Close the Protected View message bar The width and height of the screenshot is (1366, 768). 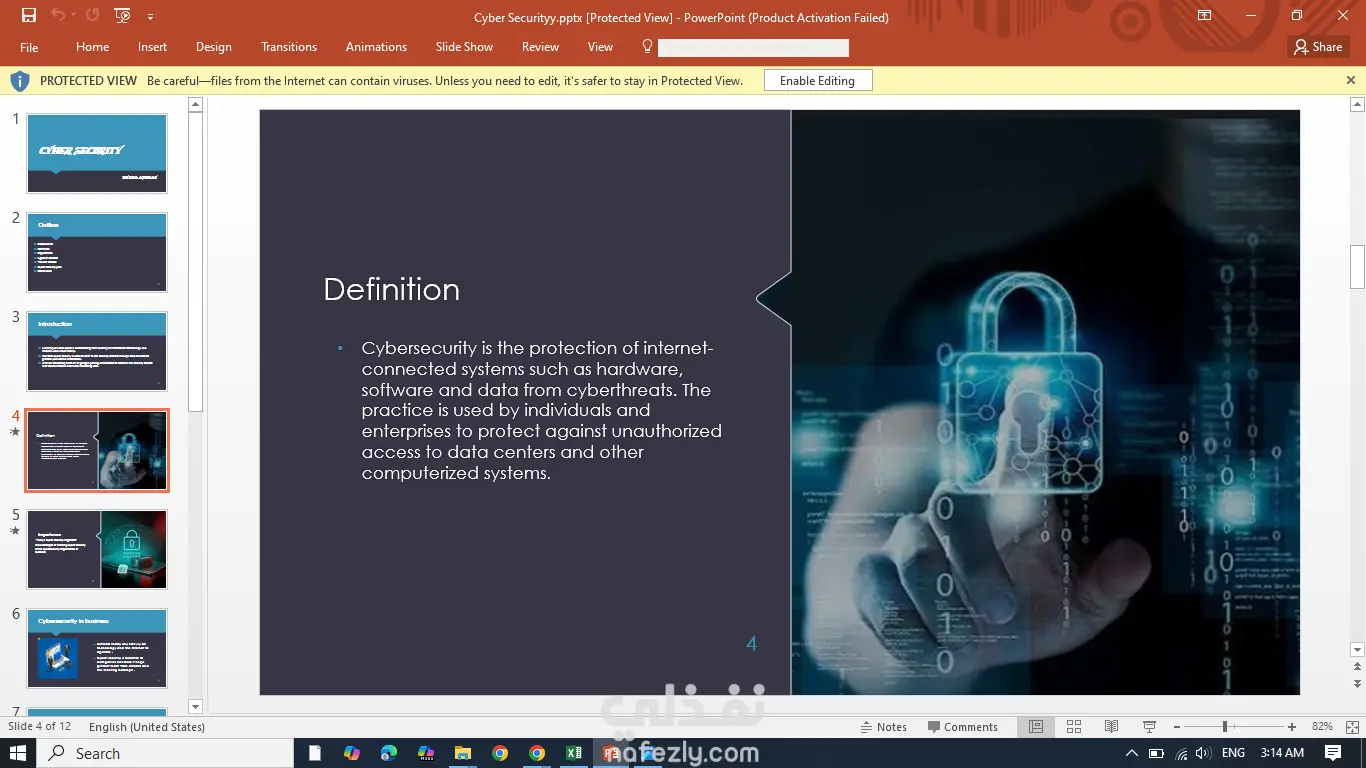coord(1350,81)
